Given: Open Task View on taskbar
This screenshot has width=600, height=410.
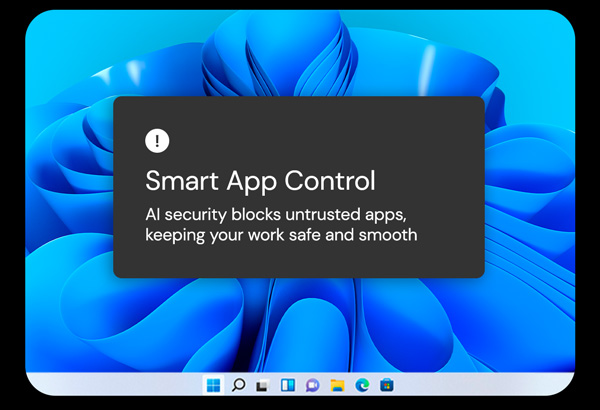Looking at the screenshot, I should tap(263, 385).
